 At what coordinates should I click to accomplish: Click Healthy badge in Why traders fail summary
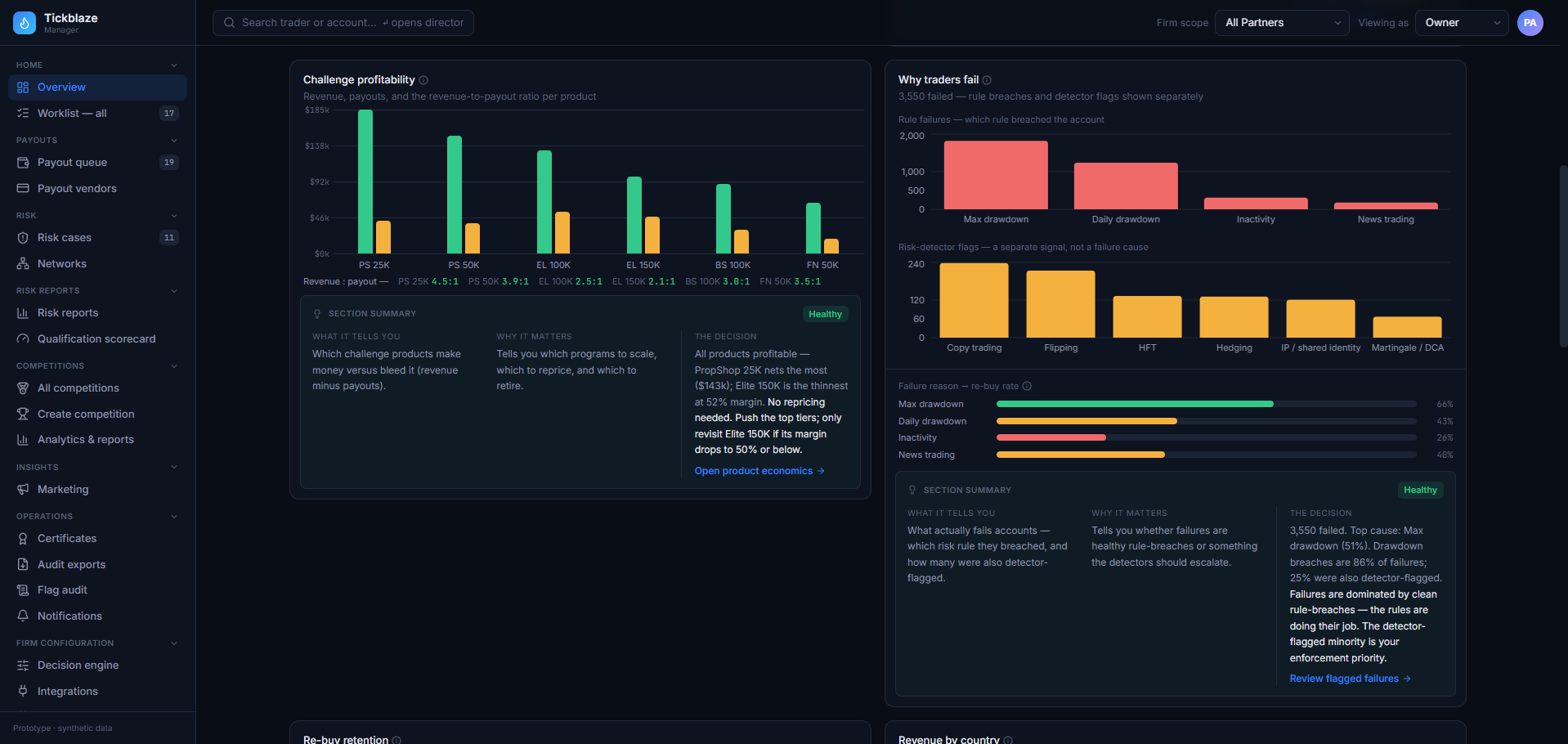click(1420, 491)
